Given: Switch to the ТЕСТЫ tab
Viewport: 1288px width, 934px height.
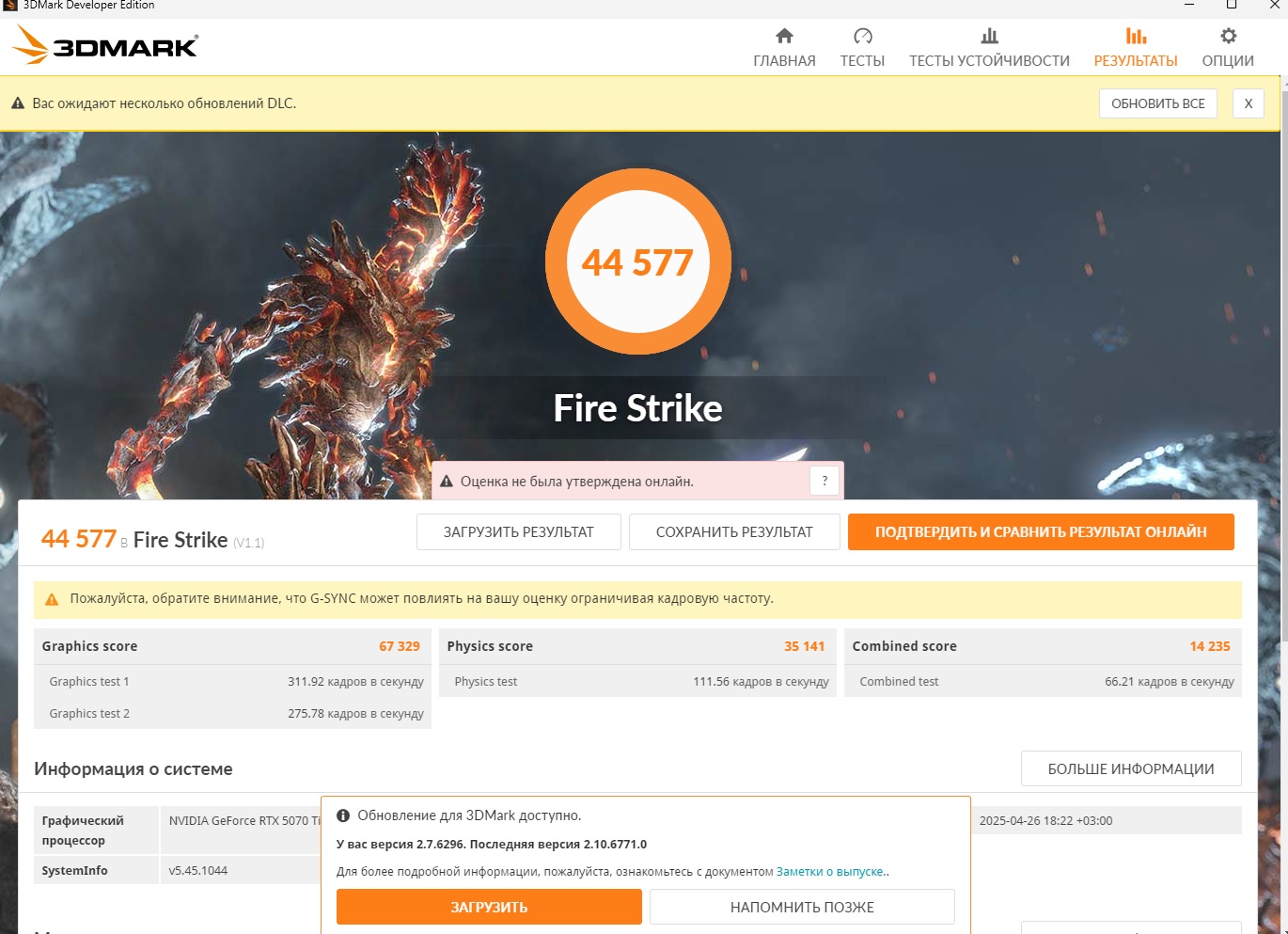Looking at the screenshot, I should point(862,60).
